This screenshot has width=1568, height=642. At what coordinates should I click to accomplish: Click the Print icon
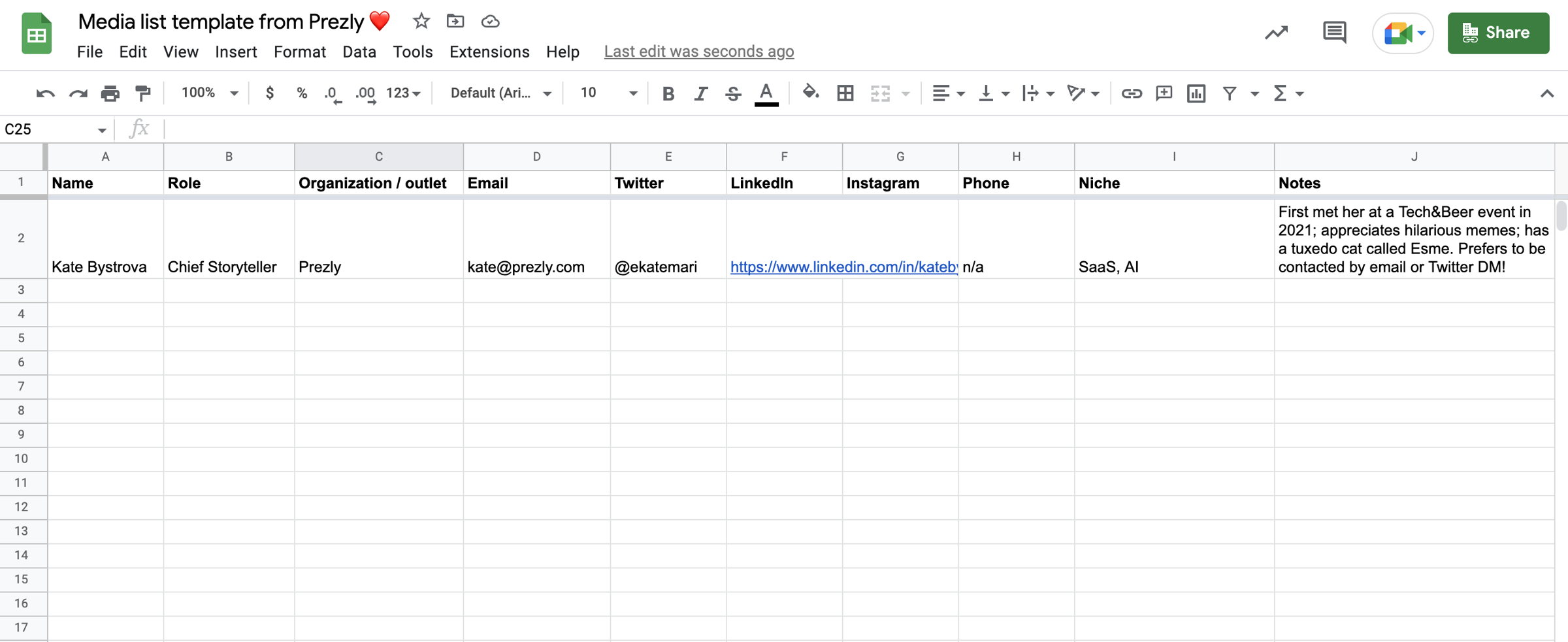click(x=110, y=93)
